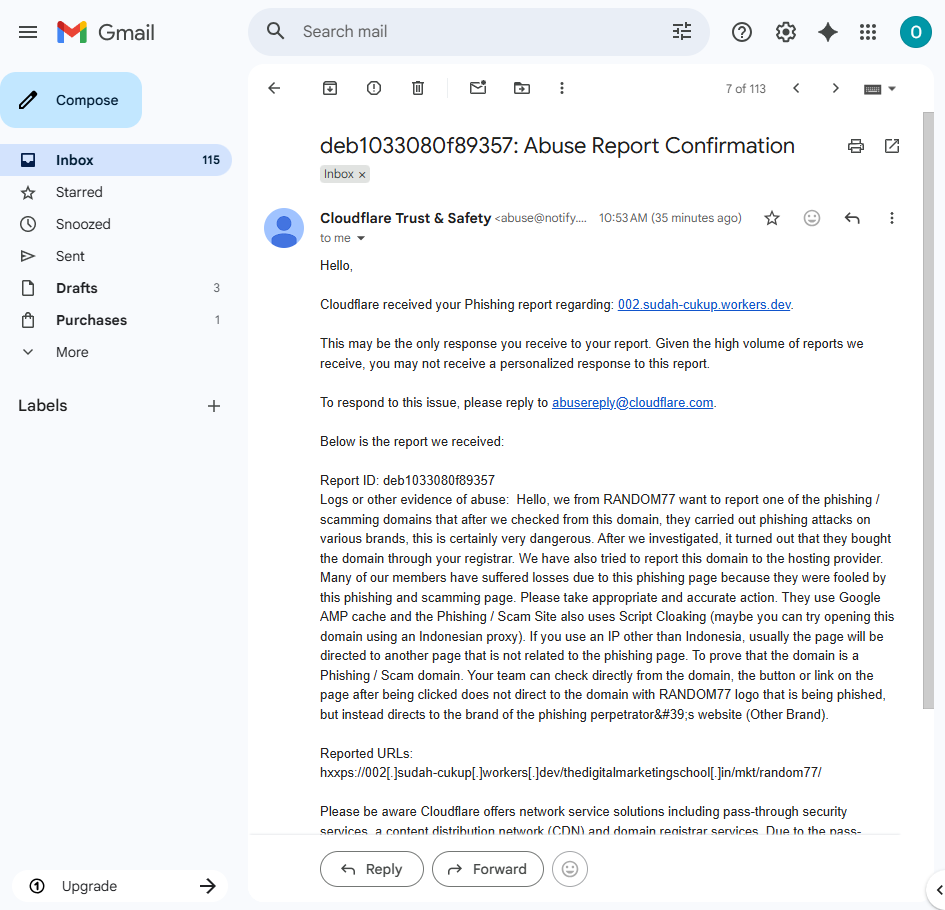Open the Inbox folder
The width and height of the screenshot is (945, 910).
point(116,160)
